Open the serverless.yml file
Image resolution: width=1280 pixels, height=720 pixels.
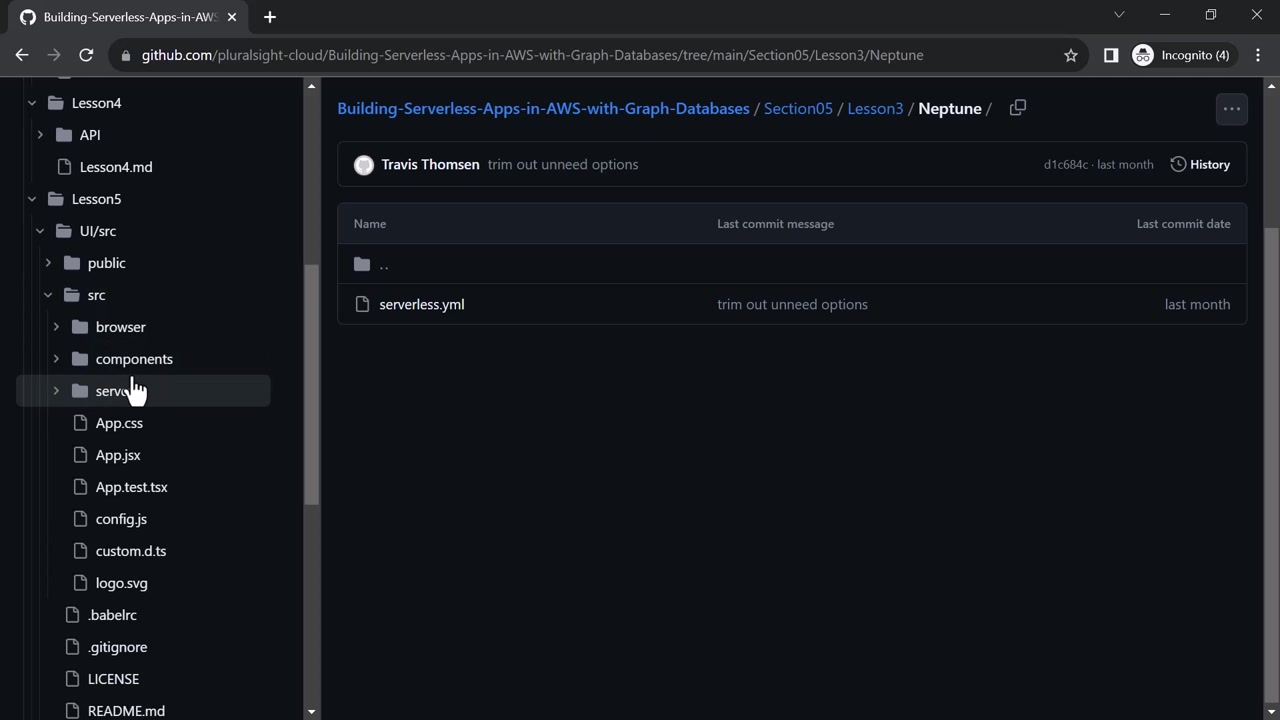(x=422, y=304)
